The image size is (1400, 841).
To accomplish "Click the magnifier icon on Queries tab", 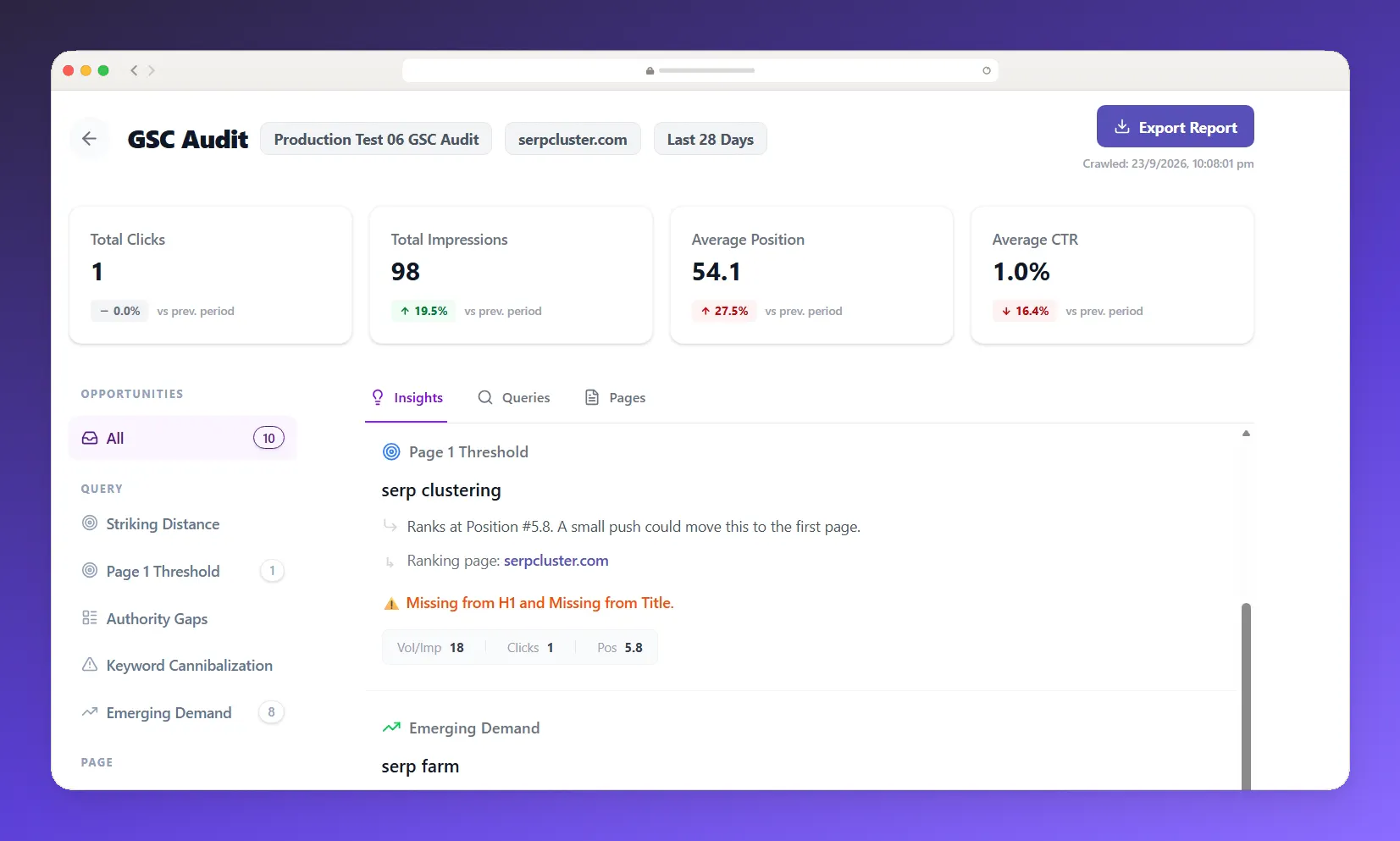I will click(x=485, y=397).
